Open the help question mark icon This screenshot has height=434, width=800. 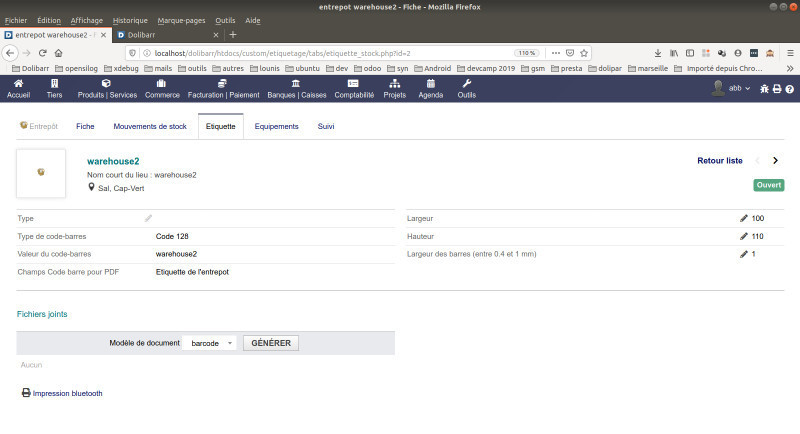click(x=789, y=89)
